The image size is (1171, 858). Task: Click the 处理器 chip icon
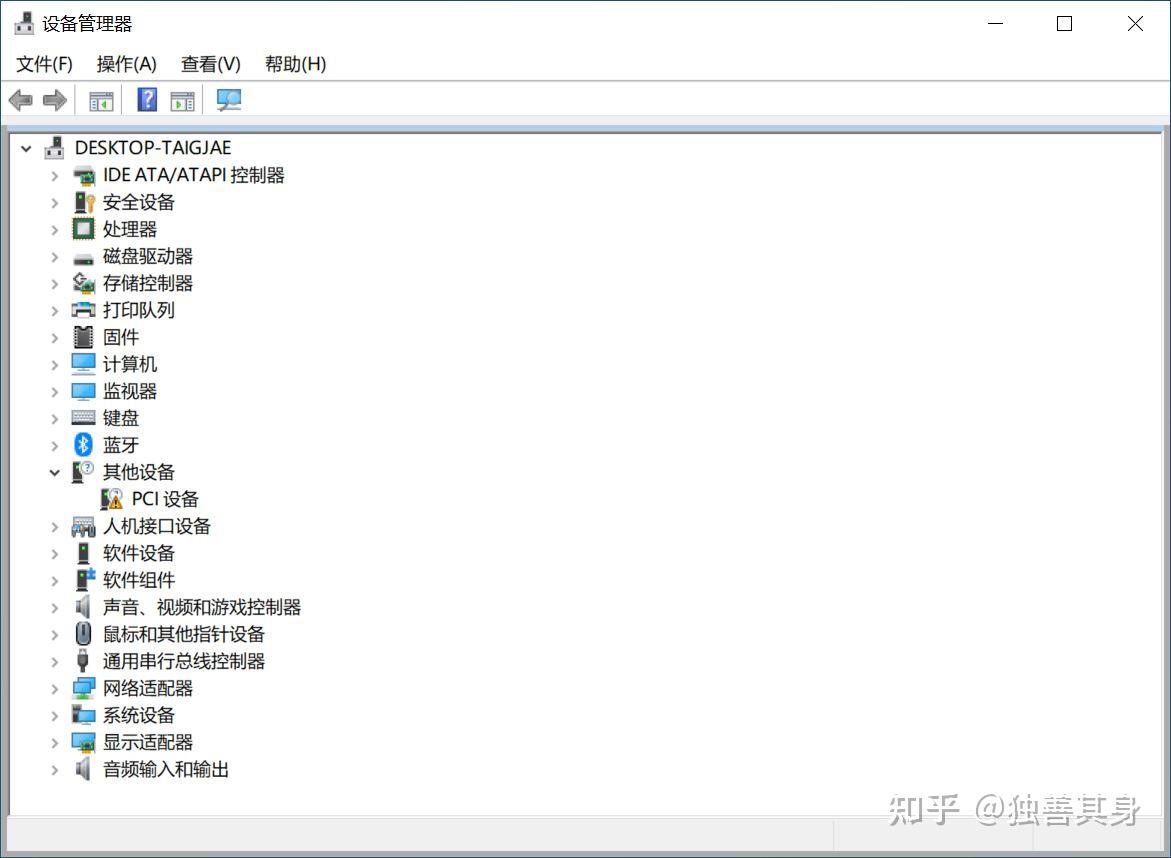coord(84,229)
